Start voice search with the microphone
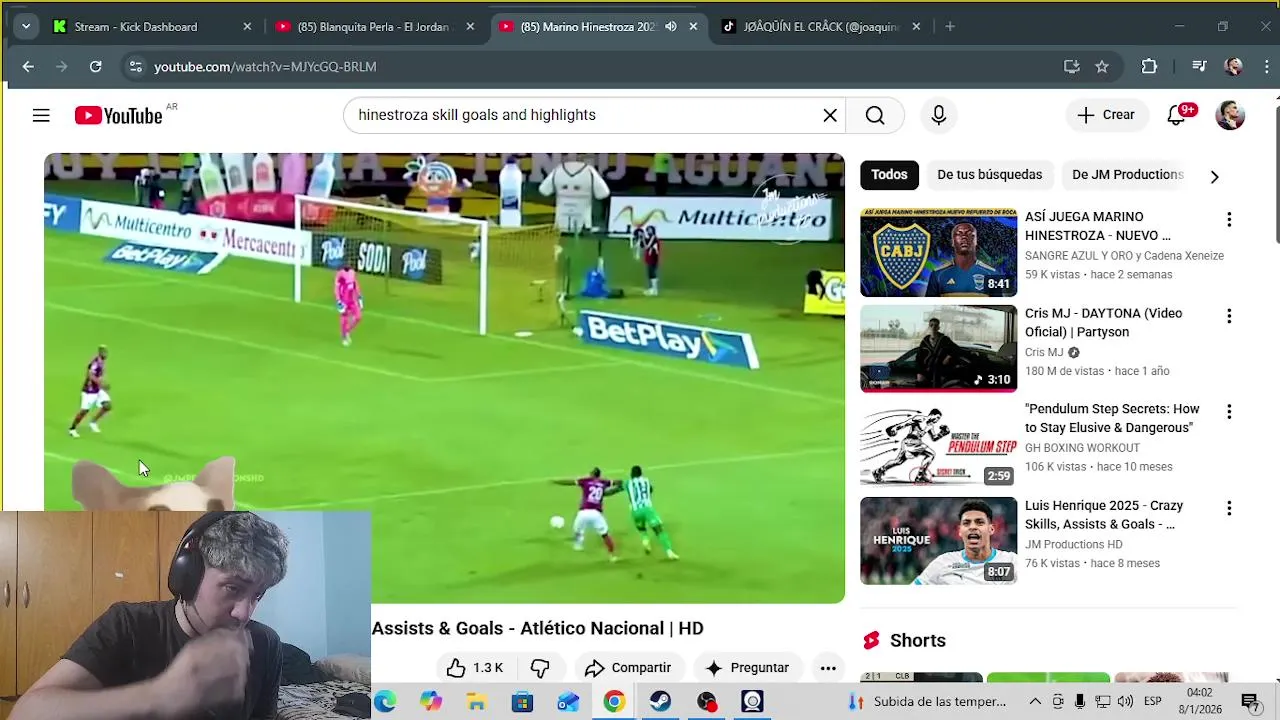The width and height of the screenshot is (1280, 720). [x=938, y=115]
